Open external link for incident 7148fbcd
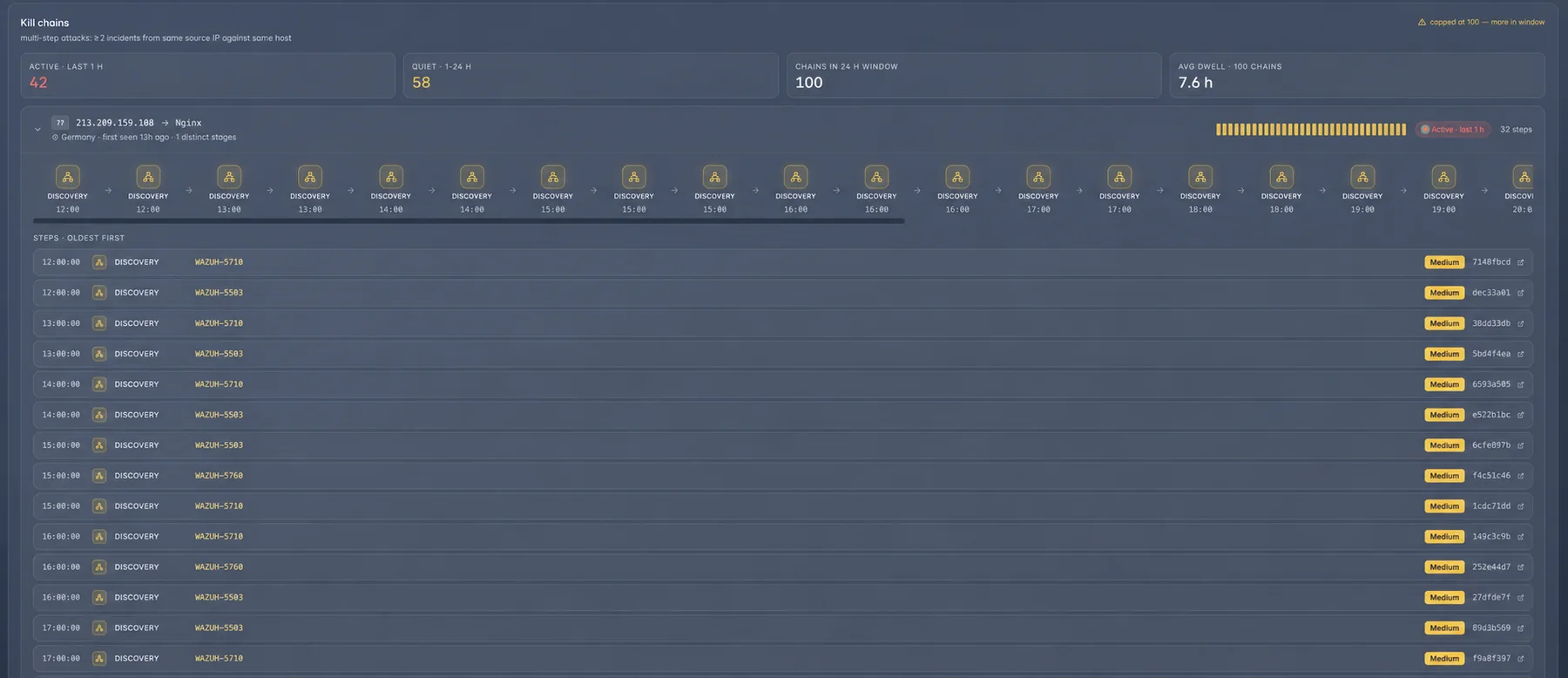This screenshot has width=1568, height=678. click(1520, 262)
